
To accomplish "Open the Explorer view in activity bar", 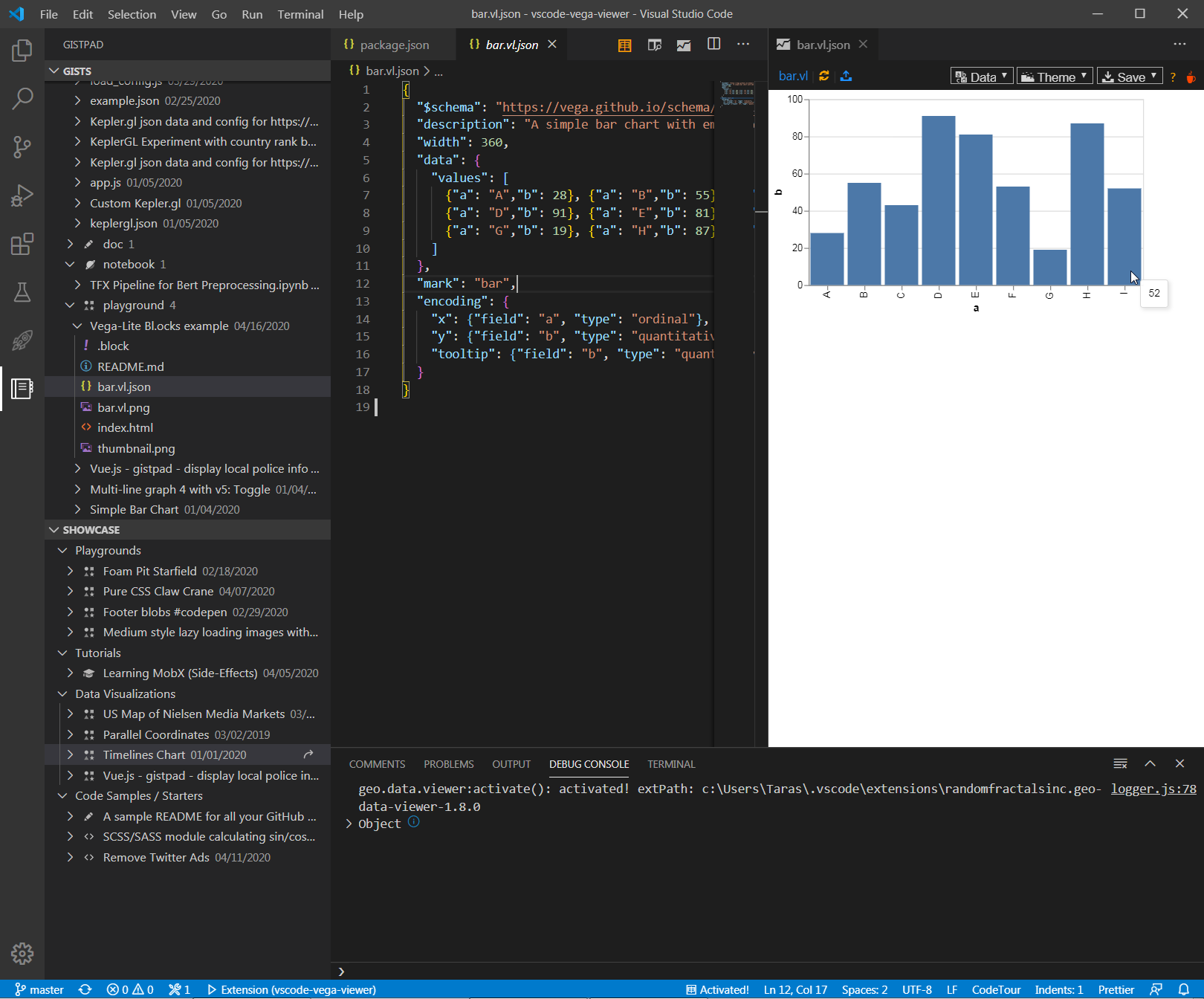I will click(x=22, y=51).
